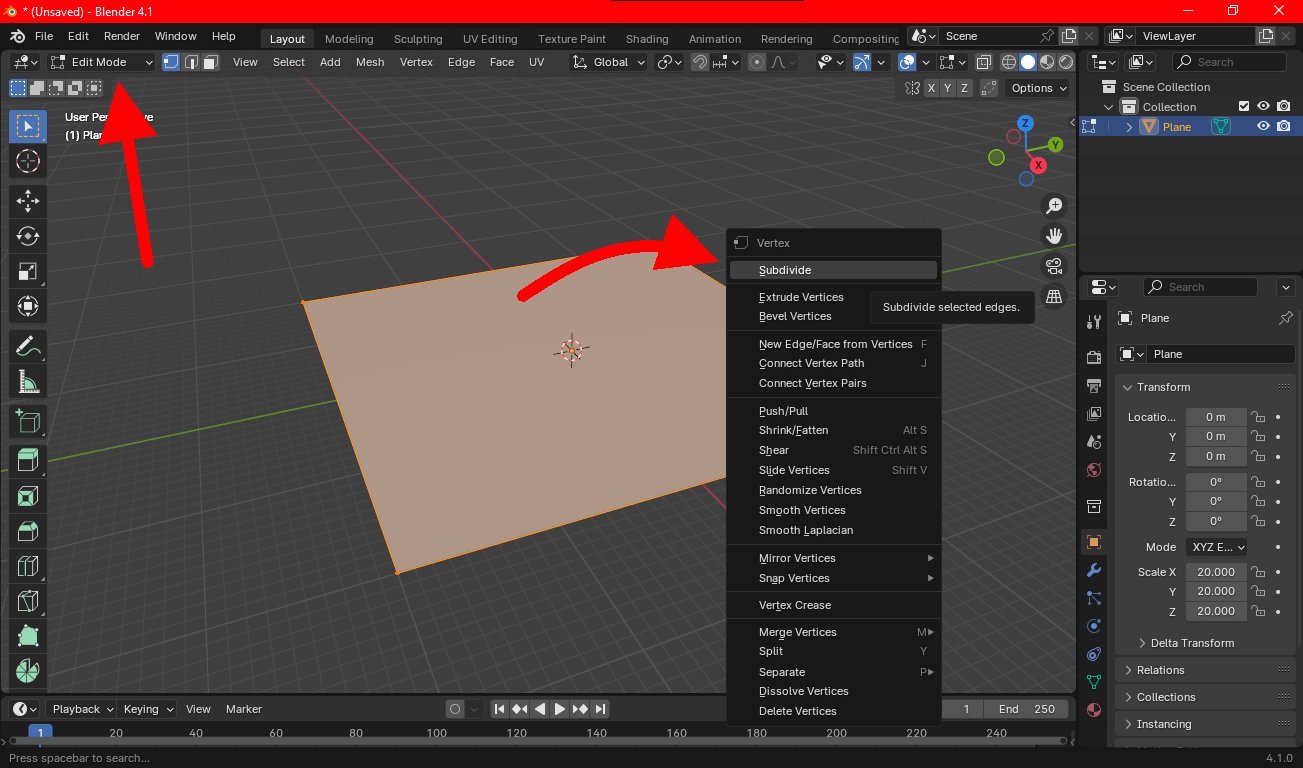Activate the Extrude Region tool
Viewport: 1303px width, 768px height.
point(28,460)
